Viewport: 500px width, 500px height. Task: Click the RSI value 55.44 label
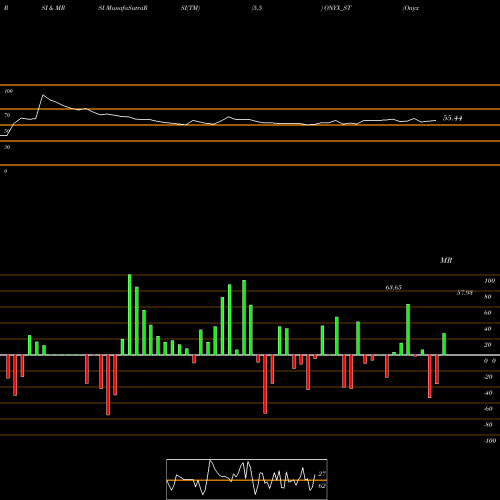[452, 118]
